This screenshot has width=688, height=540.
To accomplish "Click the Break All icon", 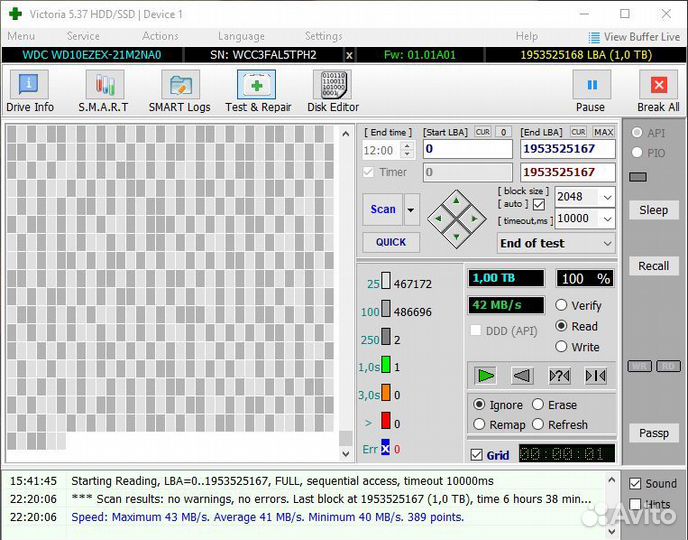I will click(658, 92).
